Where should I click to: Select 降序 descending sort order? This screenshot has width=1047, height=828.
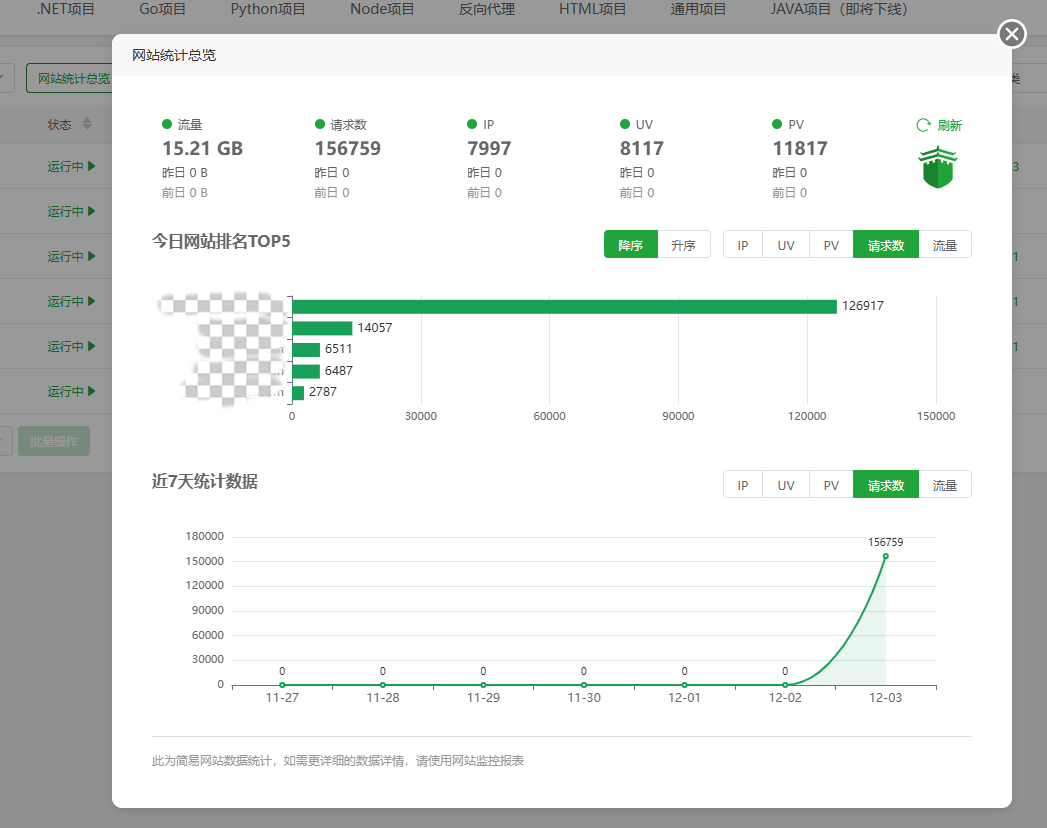click(x=630, y=245)
